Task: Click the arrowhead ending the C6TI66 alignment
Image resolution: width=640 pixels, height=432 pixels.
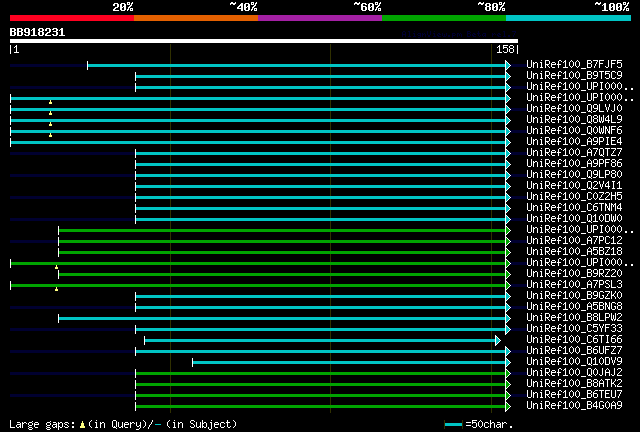Action: (x=498, y=340)
